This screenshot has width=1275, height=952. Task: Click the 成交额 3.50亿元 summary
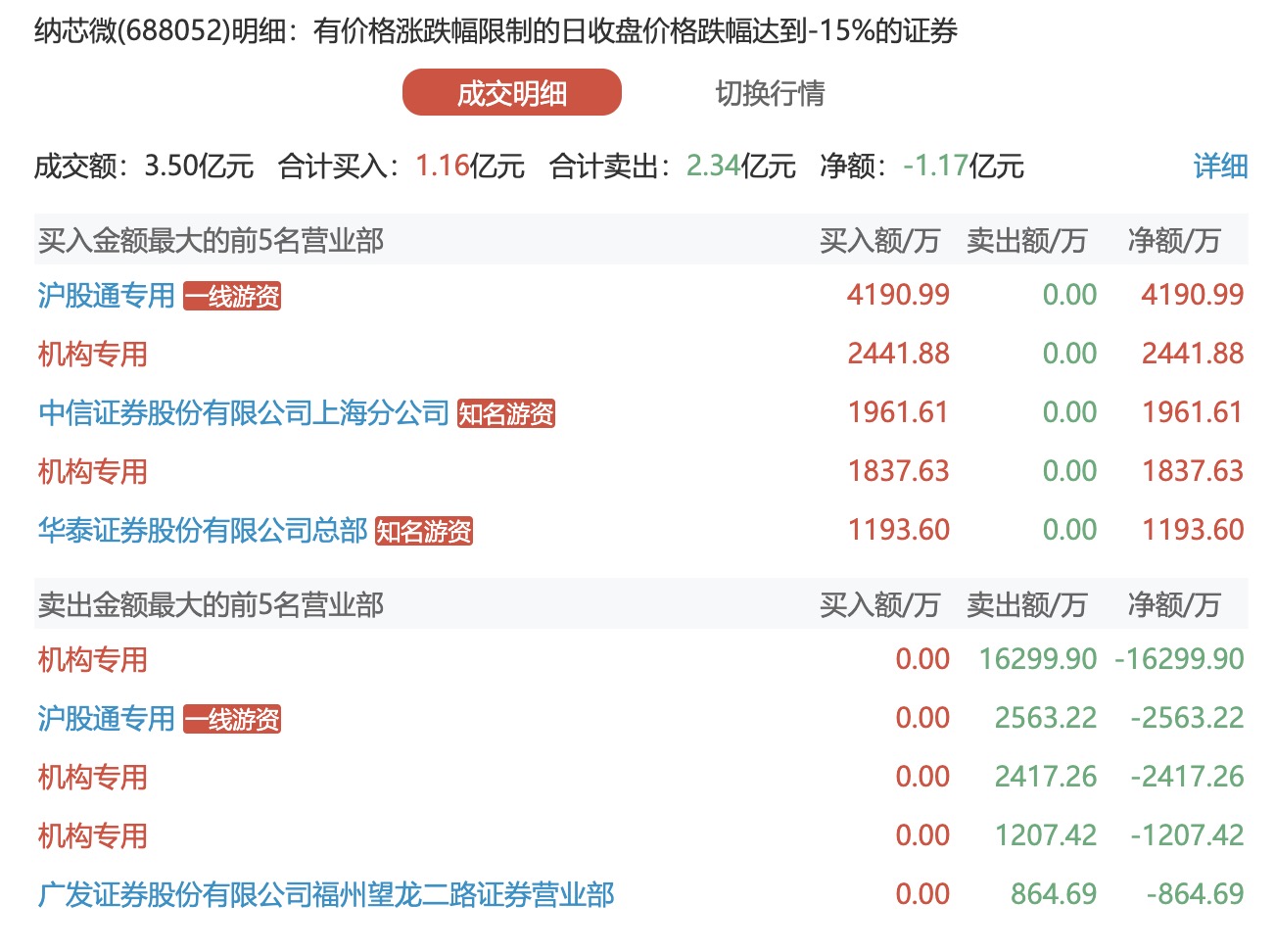[x=144, y=166]
